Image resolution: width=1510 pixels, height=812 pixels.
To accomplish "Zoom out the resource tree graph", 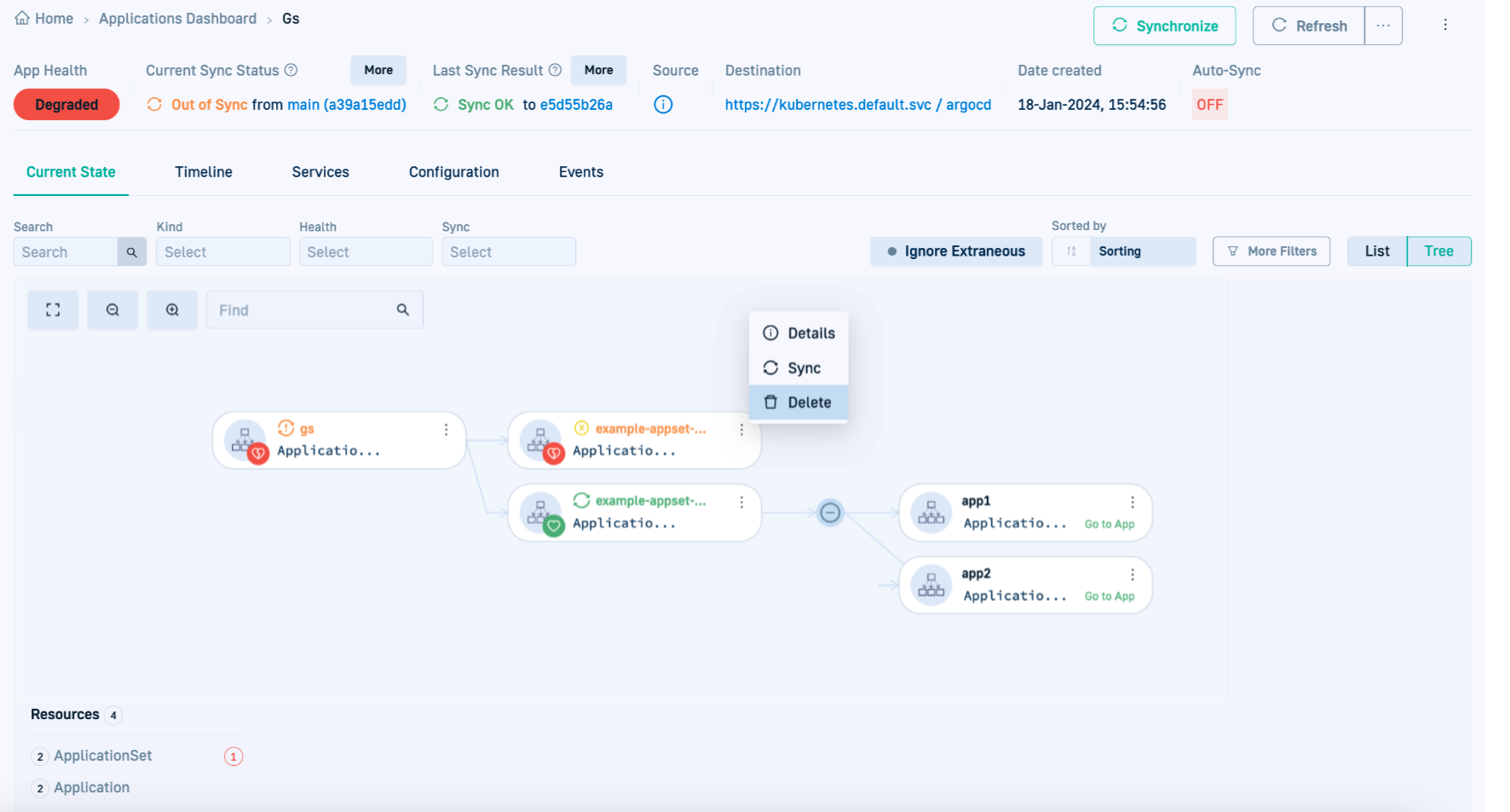I will pyautogui.click(x=112, y=310).
